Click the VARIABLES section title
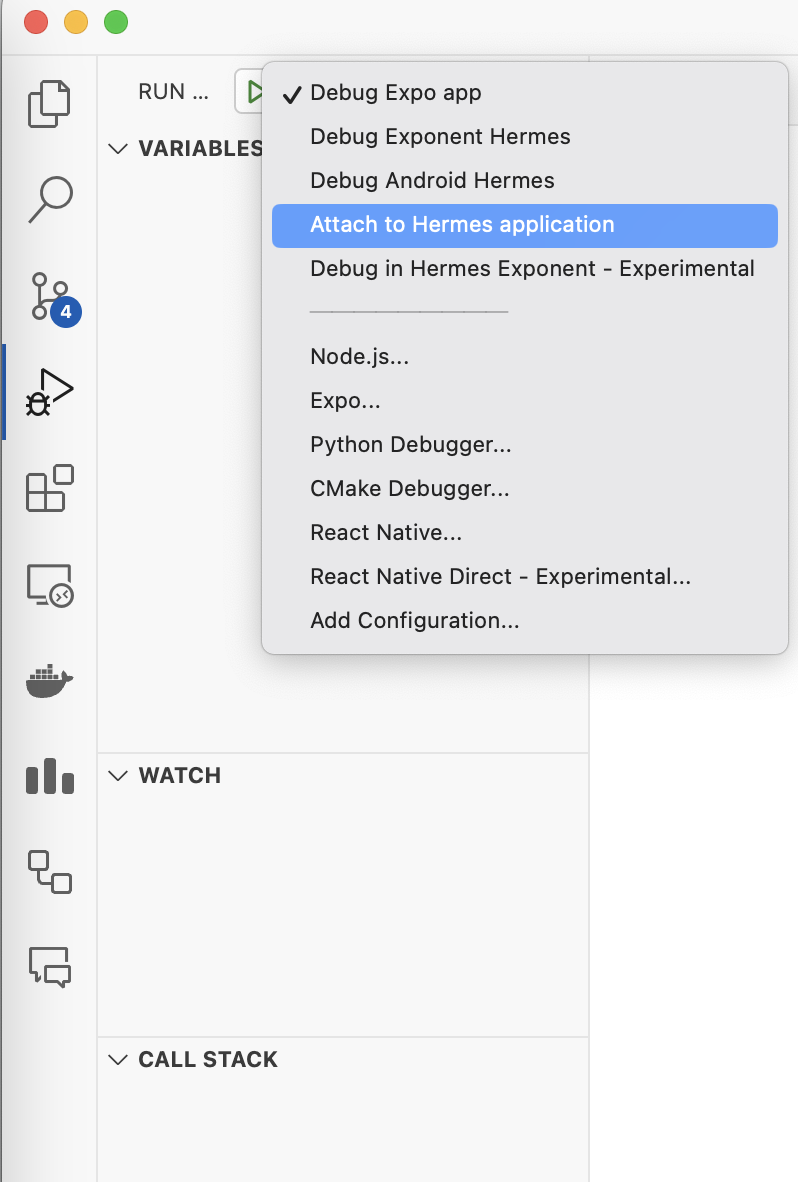This screenshot has height=1182, width=798. tap(200, 149)
